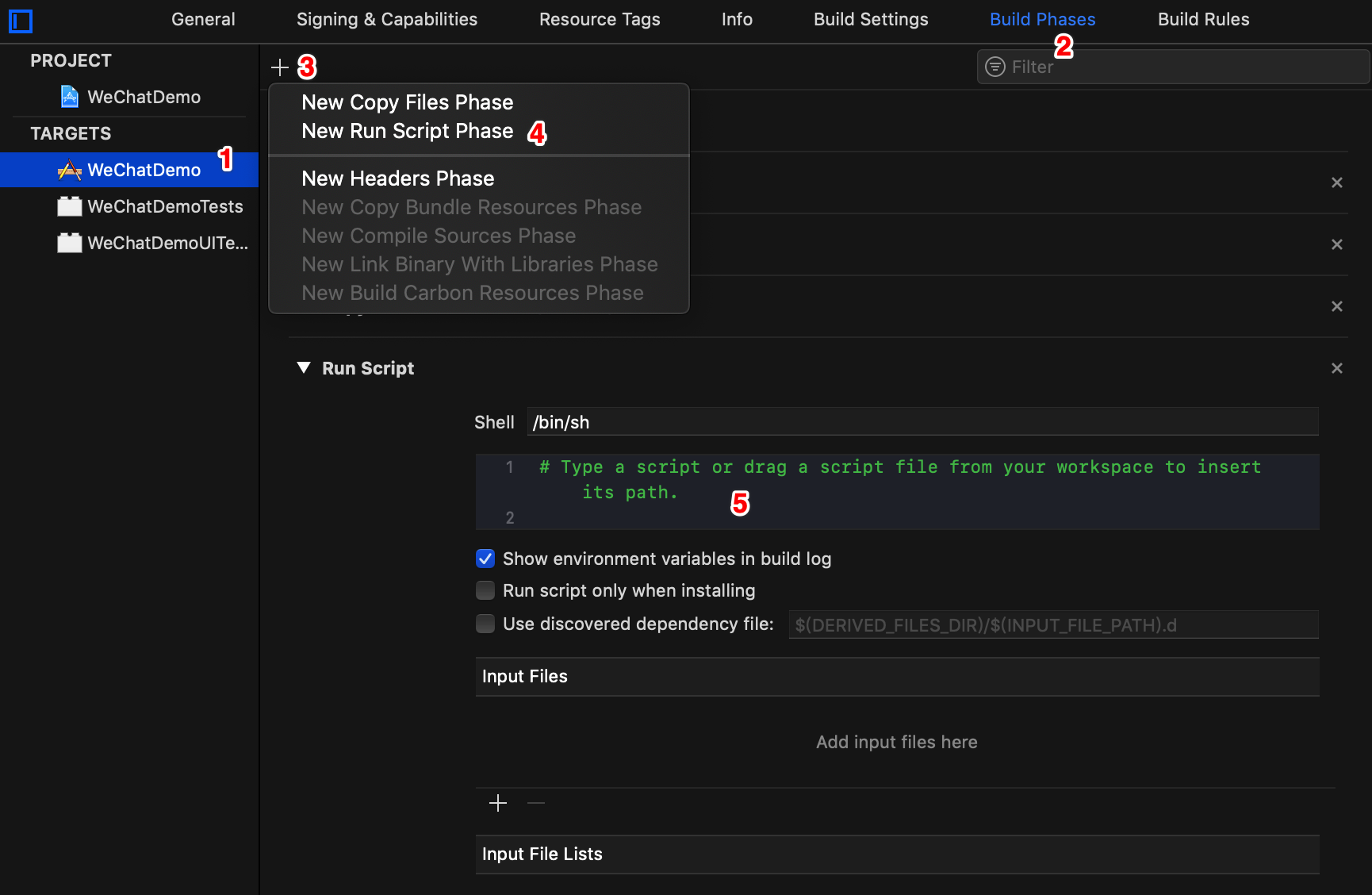
Task: Click the Input File Lists header
Action: coord(897,855)
